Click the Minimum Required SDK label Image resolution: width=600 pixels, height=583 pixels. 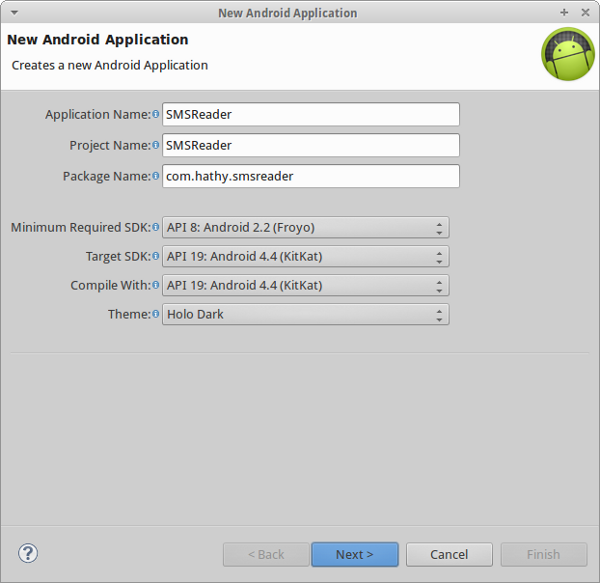click(x=81, y=227)
